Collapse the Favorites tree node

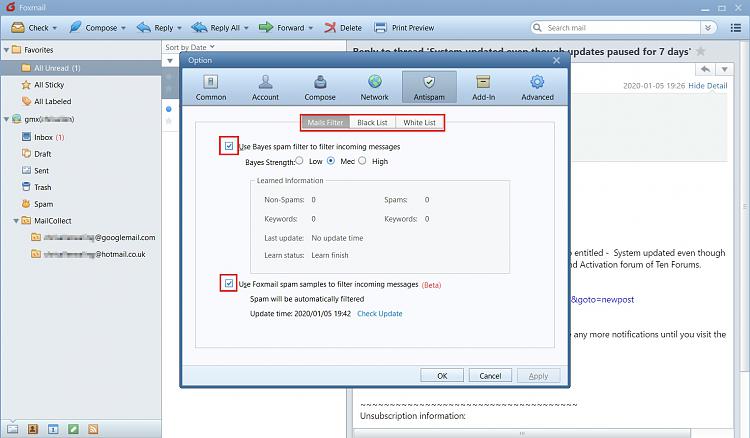point(7,50)
